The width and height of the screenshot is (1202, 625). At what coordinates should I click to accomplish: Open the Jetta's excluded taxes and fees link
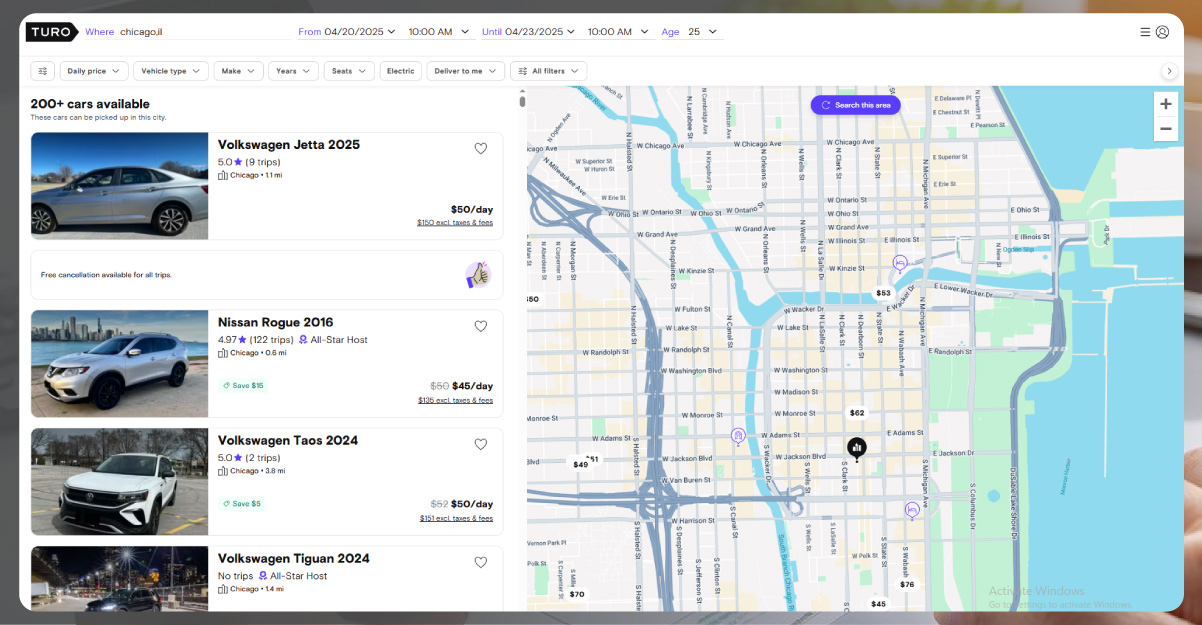tap(455, 222)
